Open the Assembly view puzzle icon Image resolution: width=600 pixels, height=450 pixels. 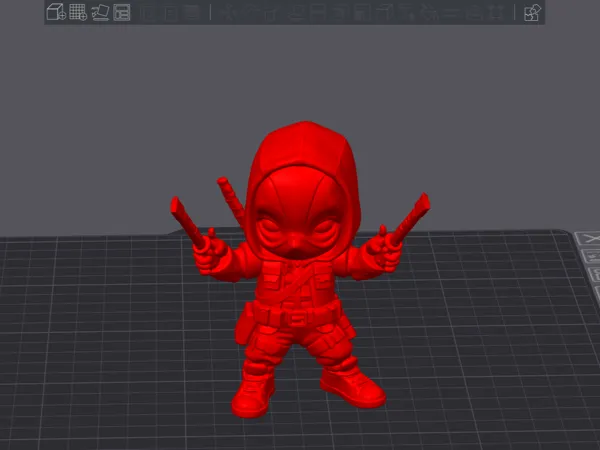[532, 13]
